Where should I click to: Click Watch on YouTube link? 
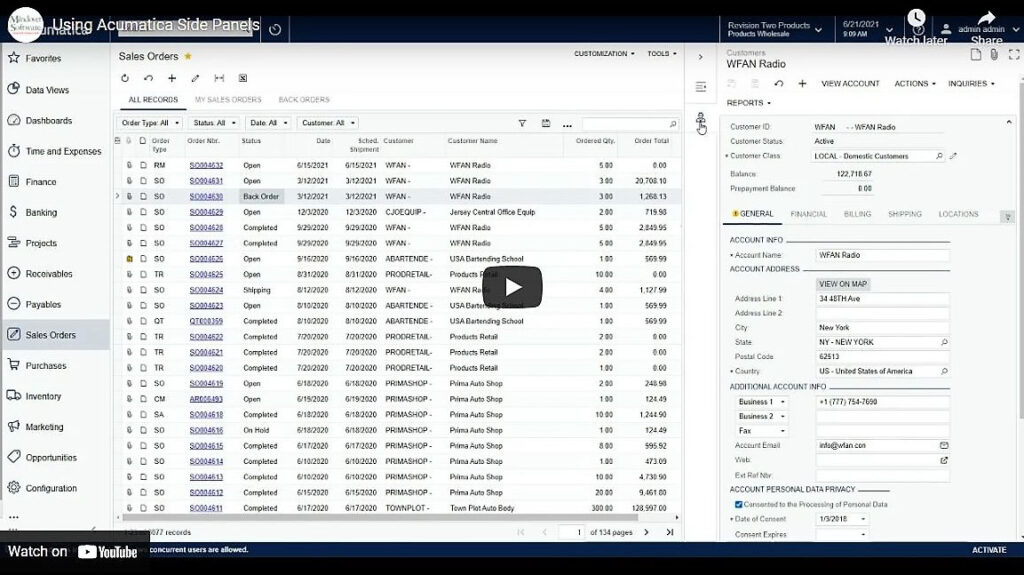(x=74, y=551)
